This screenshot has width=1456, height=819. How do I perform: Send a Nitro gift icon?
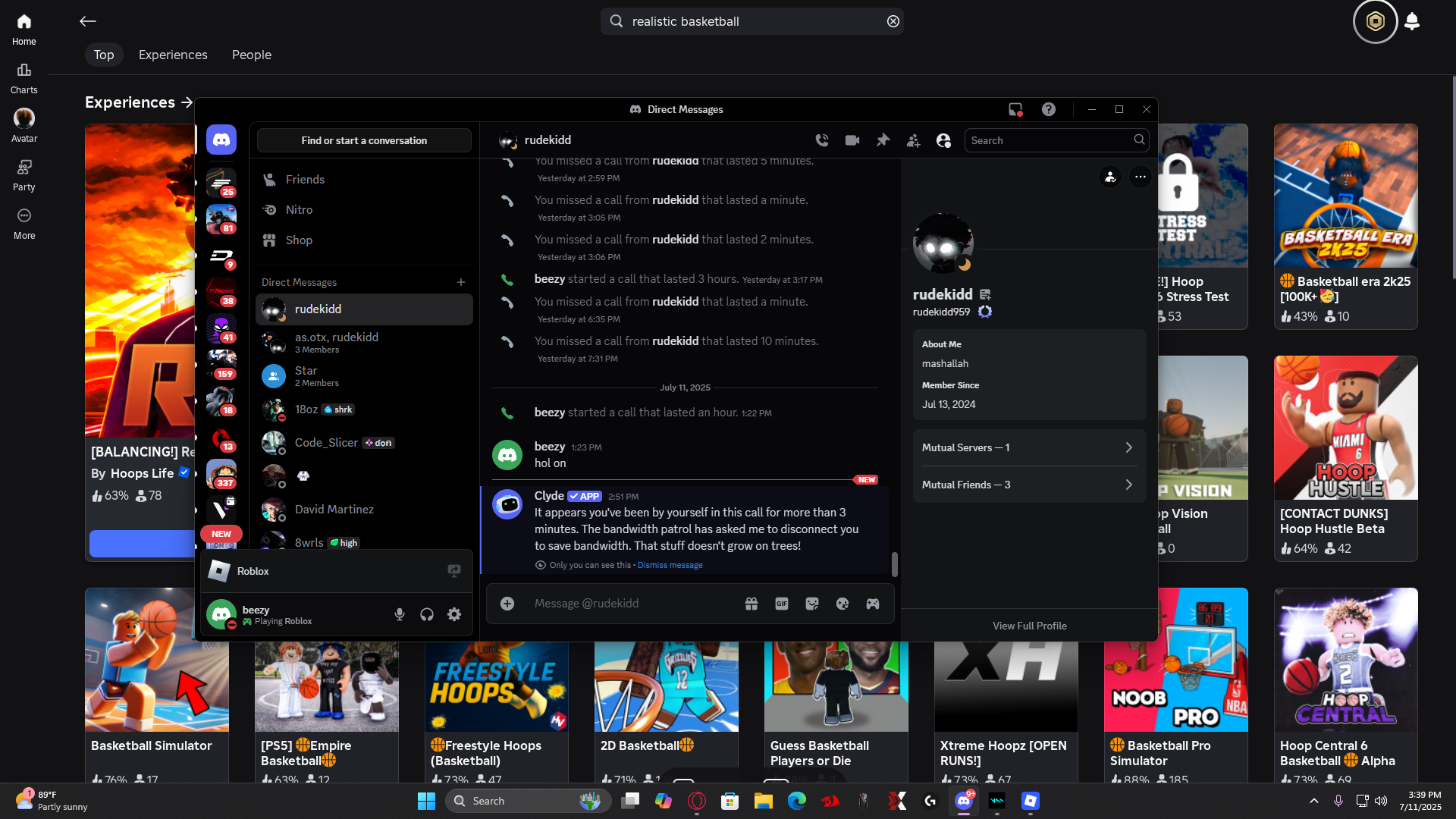(x=752, y=604)
